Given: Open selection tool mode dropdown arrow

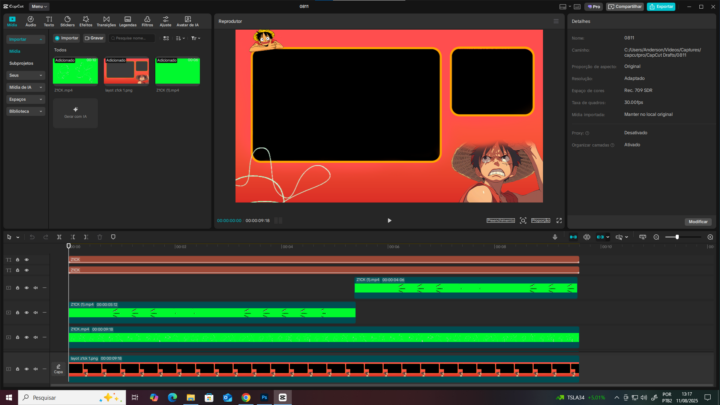Looking at the screenshot, I should pyautogui.click(x=18, y=237).
